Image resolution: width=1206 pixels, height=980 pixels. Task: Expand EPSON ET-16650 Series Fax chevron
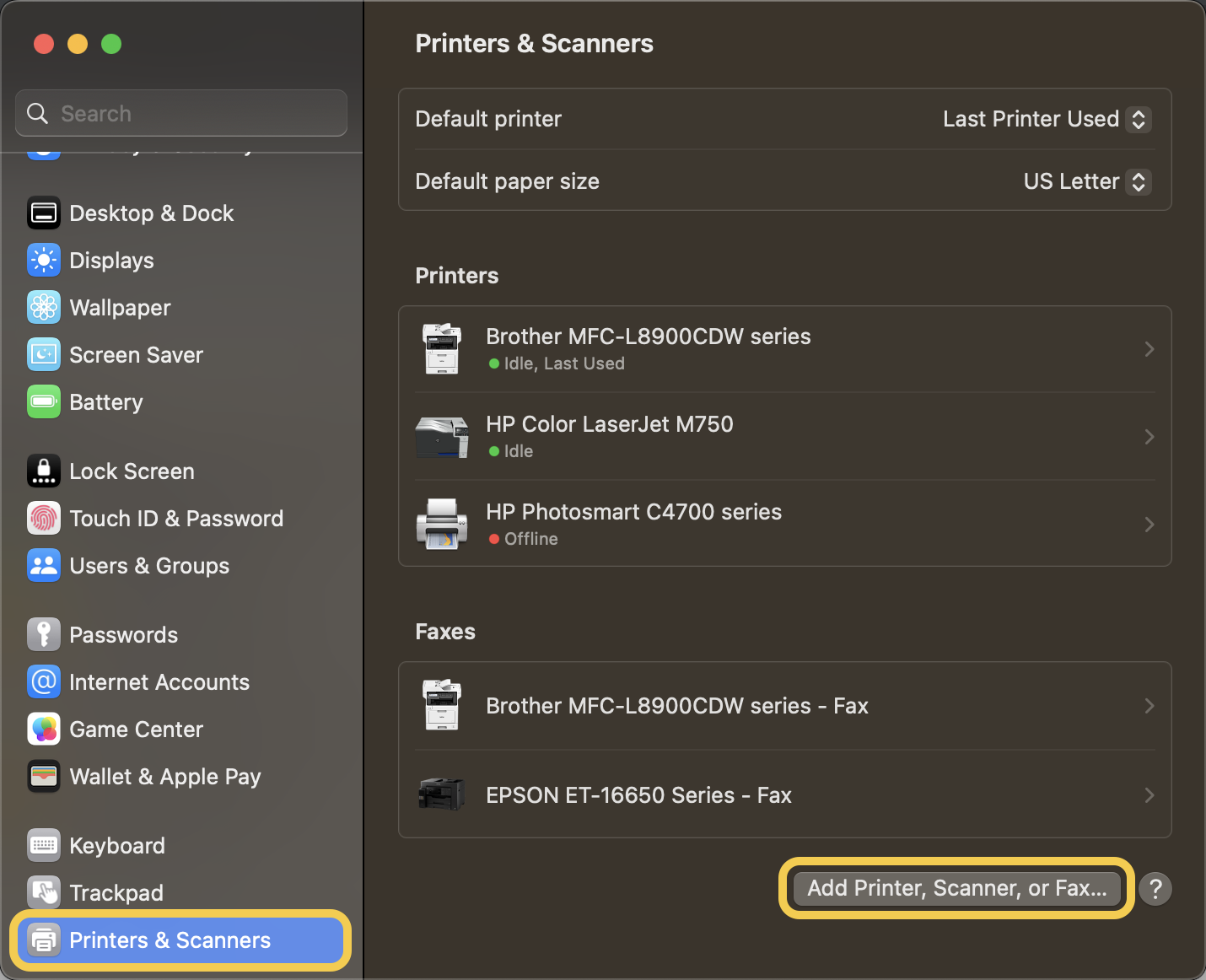1149,795
